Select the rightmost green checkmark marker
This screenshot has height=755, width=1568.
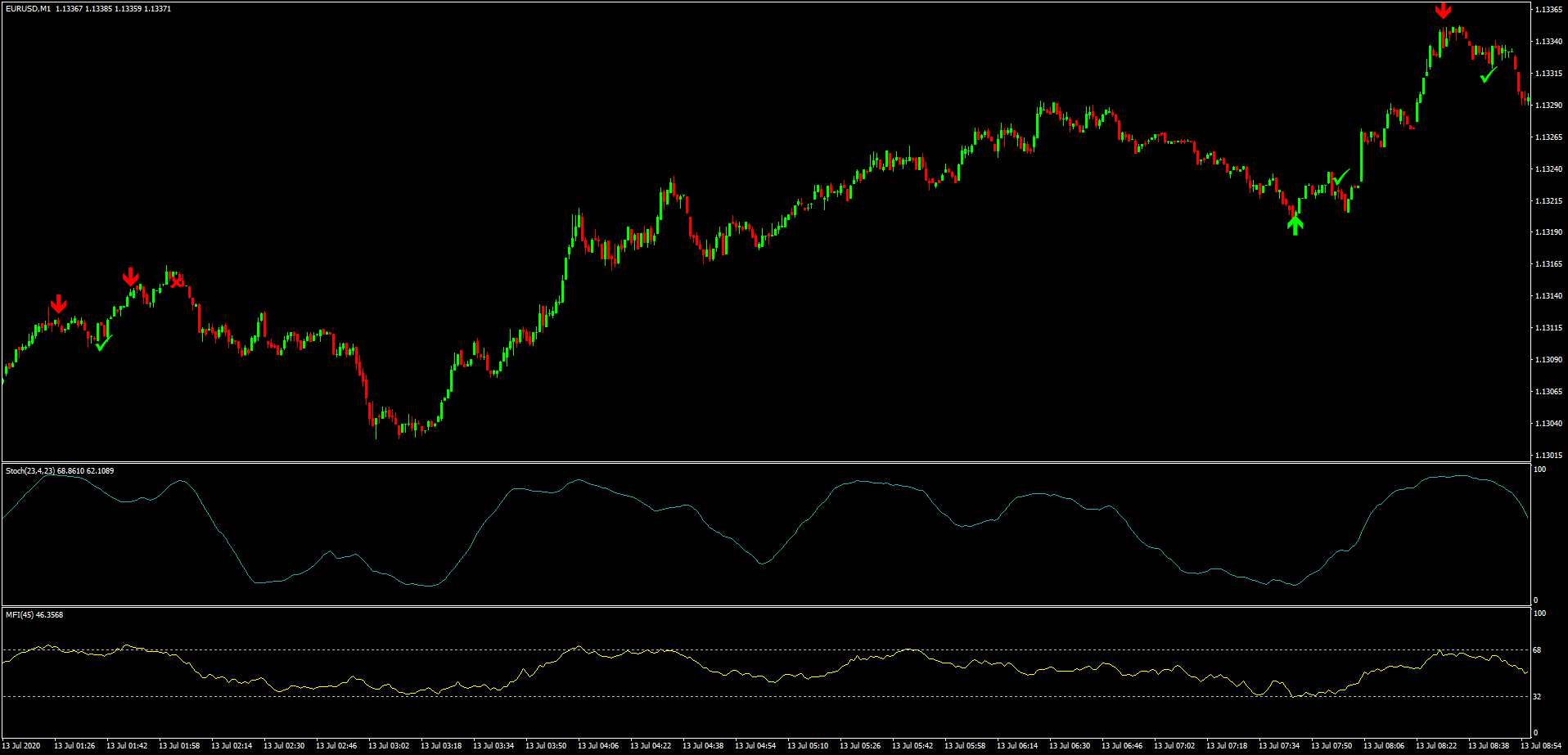[x=1489, y=74]
